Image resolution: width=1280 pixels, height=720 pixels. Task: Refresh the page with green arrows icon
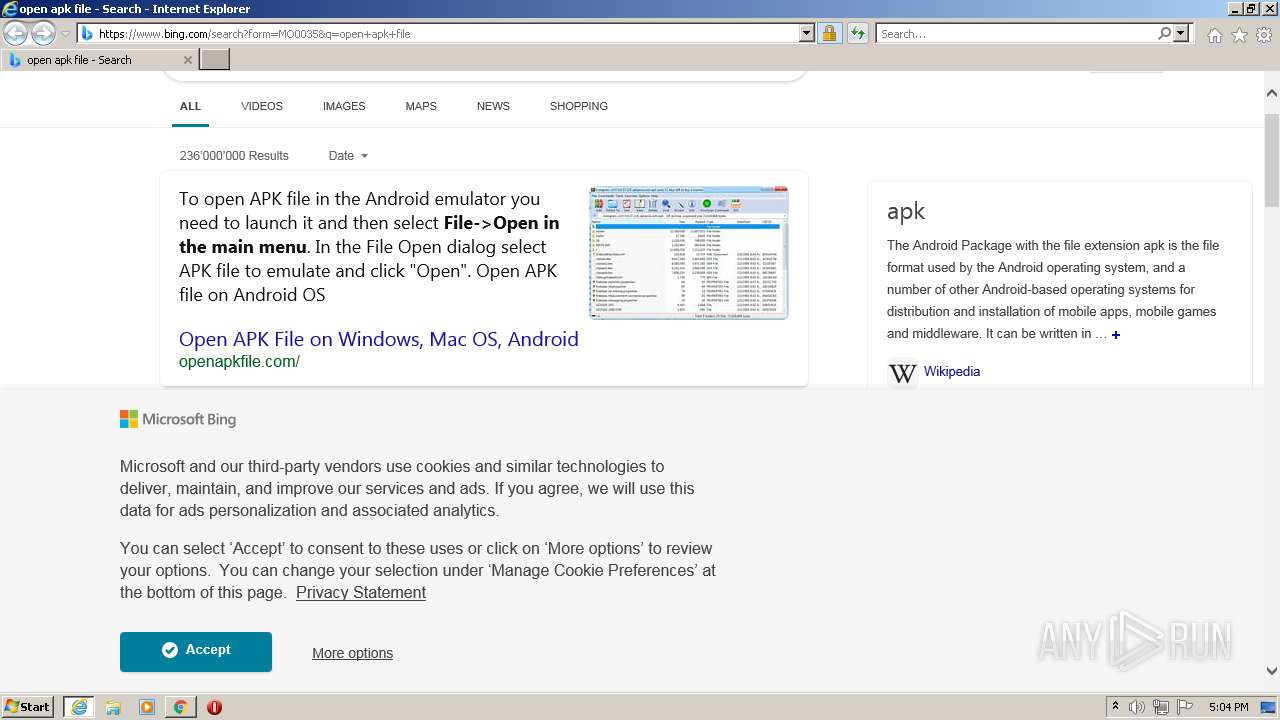click(x=857, y=34)
